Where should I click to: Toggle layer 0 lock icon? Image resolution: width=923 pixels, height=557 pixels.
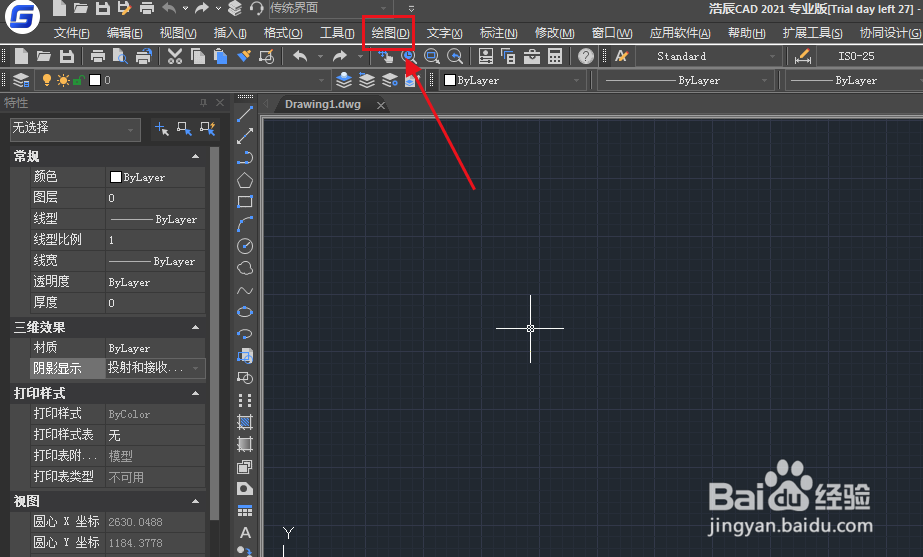(78, 80)
